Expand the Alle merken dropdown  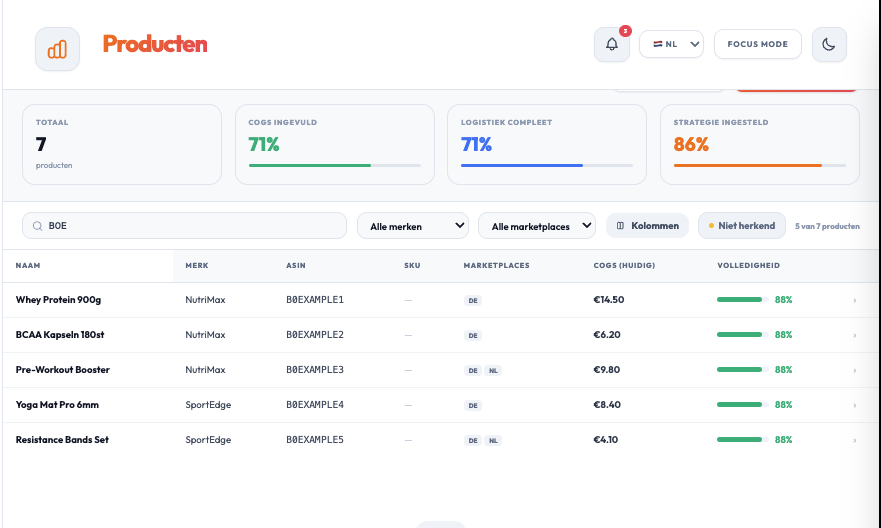[413, 226]
